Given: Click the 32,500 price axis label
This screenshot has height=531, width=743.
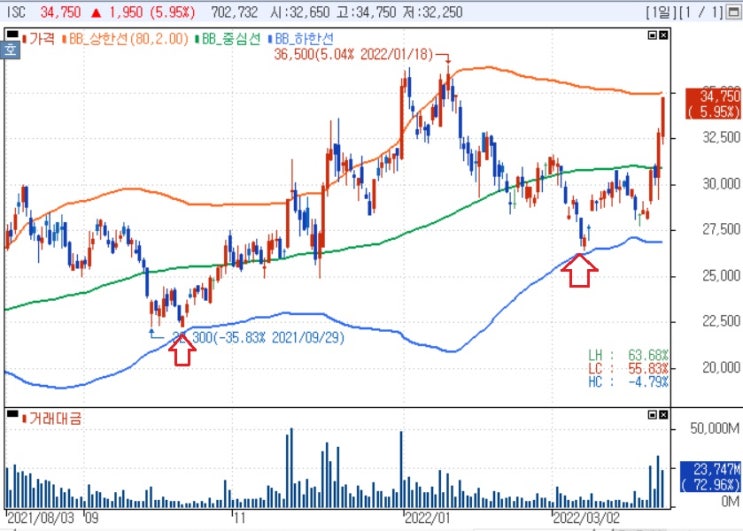Looking at the screenshot, I should point(721,137).
